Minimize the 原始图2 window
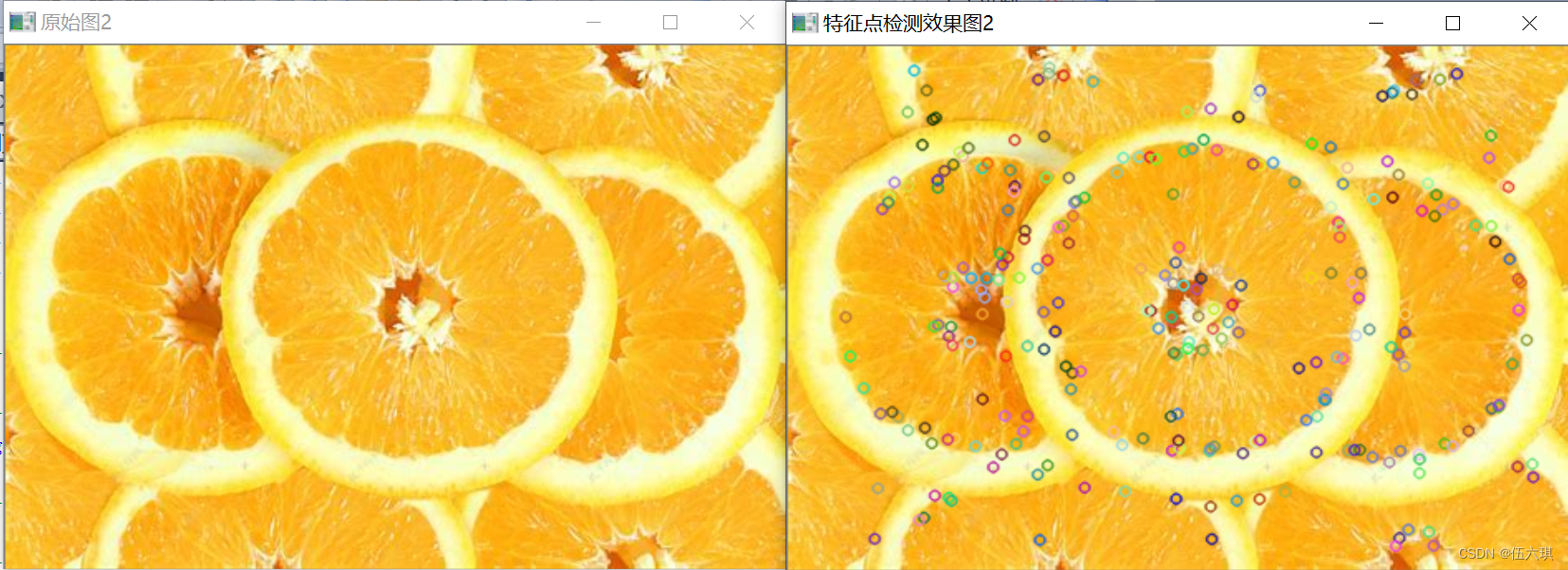Screen dimensions: 1568x570 click(x=594, y=22)
